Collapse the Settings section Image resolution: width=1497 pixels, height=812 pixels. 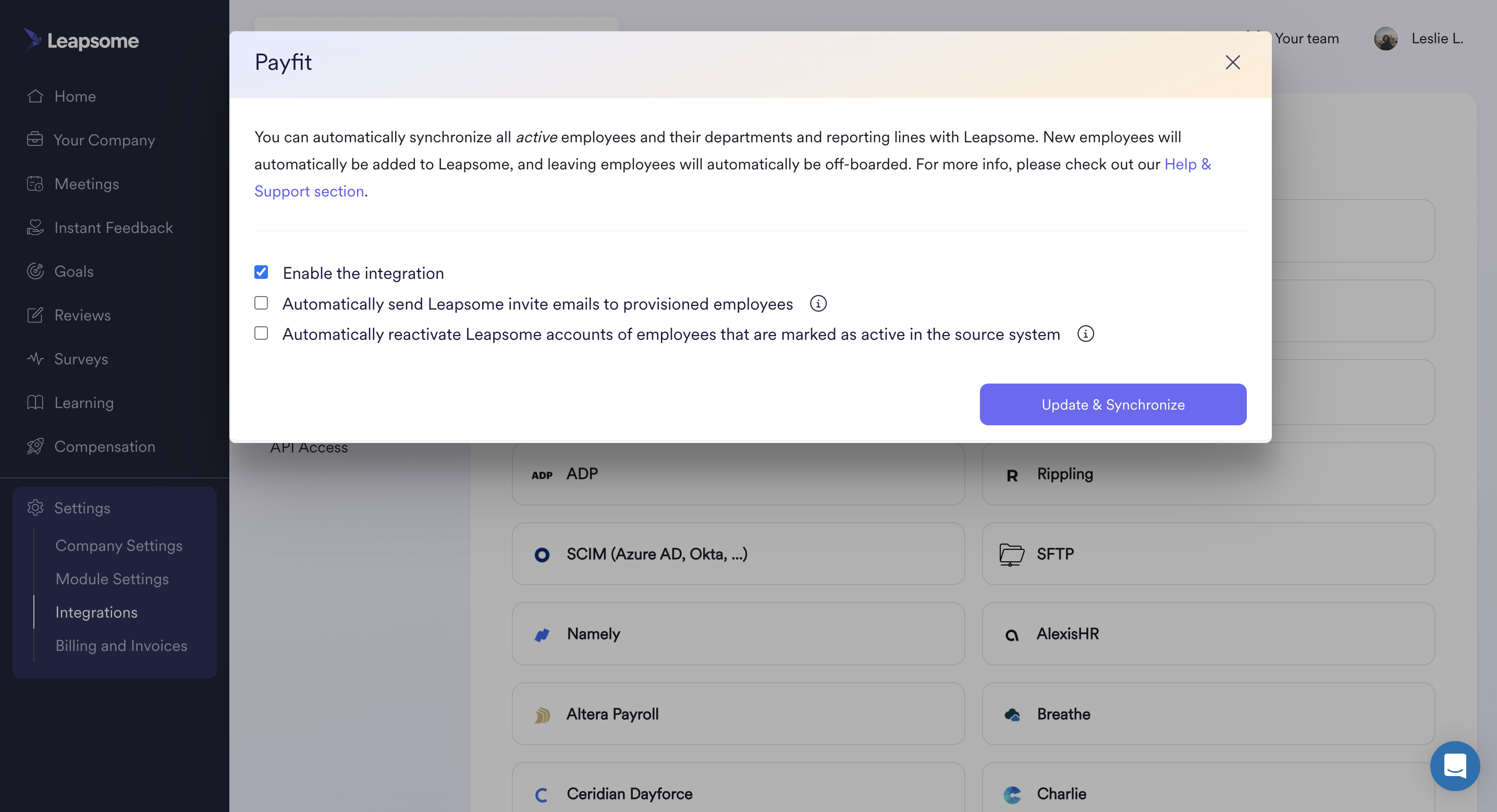(82, 508)
